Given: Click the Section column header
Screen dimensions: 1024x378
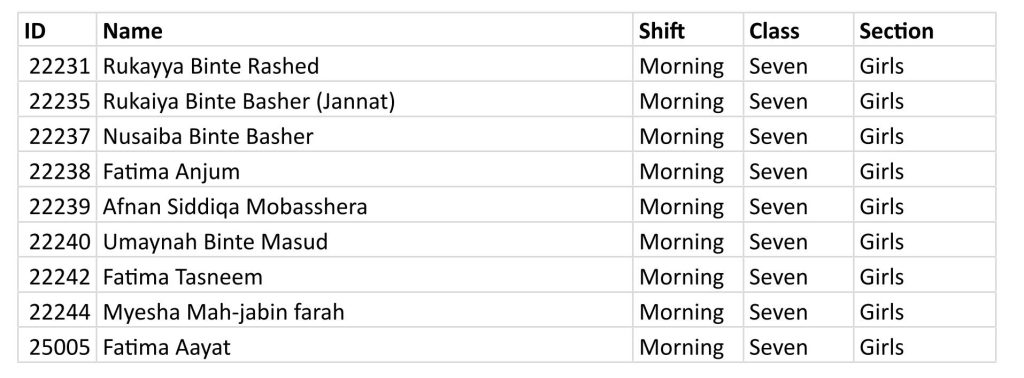Looking at the screenshot, I should pyautogui.click(x=925, y=30).
